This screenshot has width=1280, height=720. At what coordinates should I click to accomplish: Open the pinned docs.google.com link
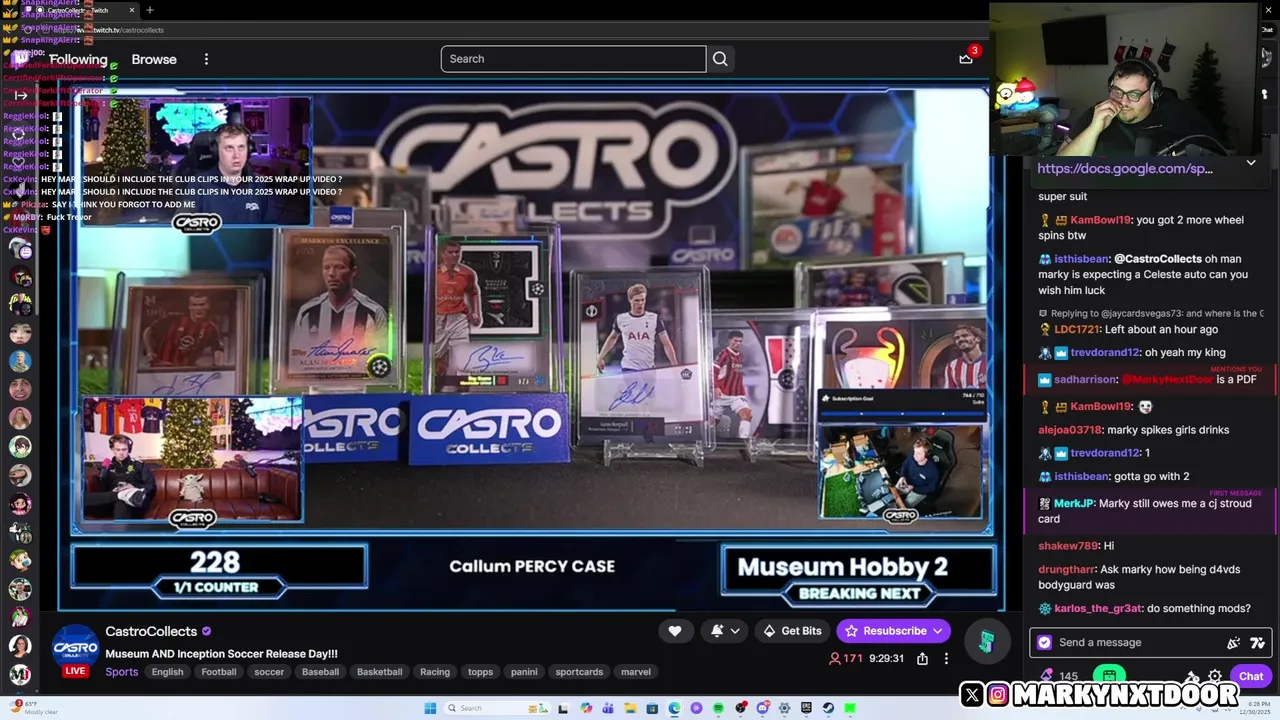(x=1125, y=169)
